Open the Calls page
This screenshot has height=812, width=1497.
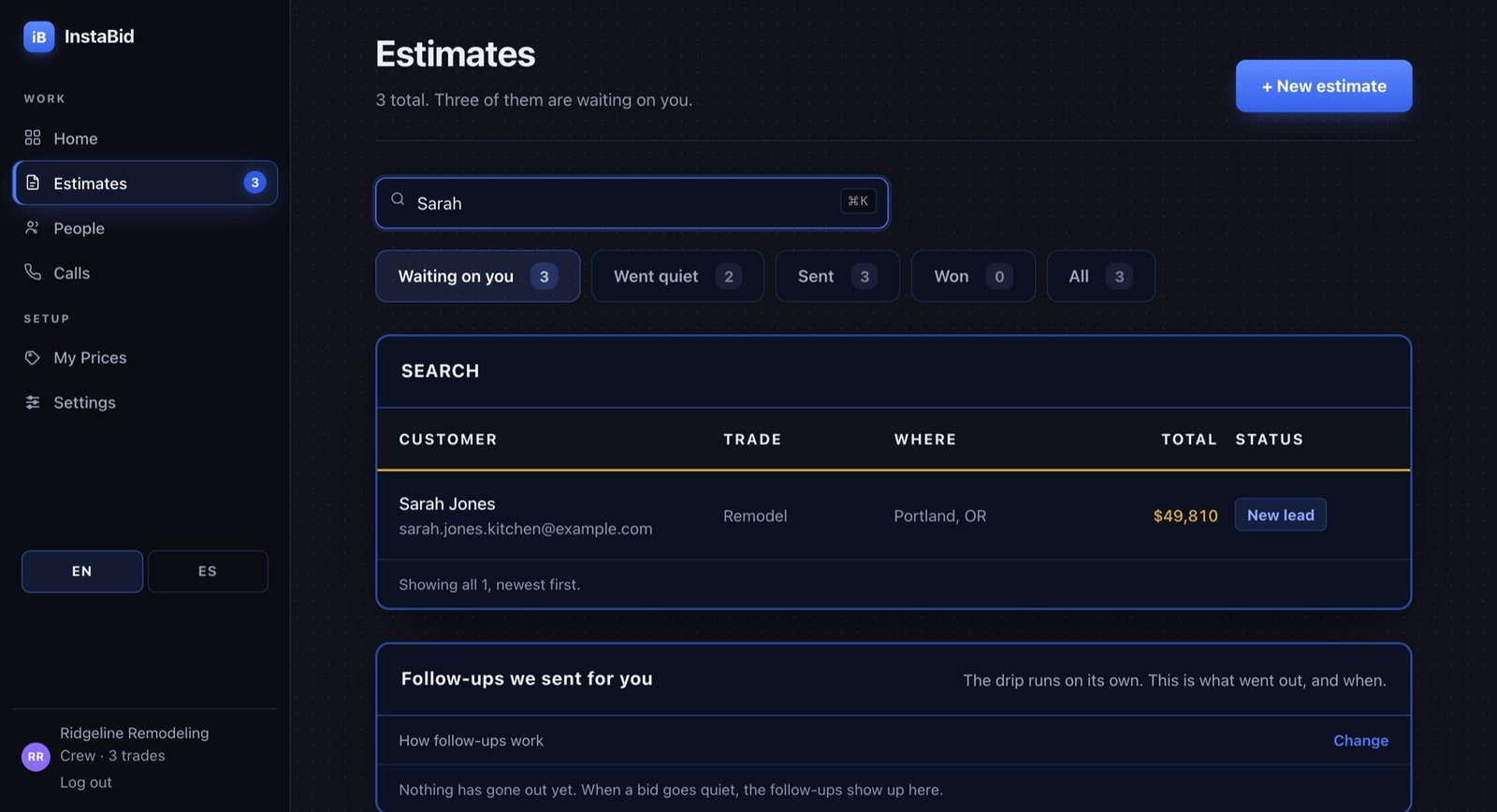(x=145, y=273)
